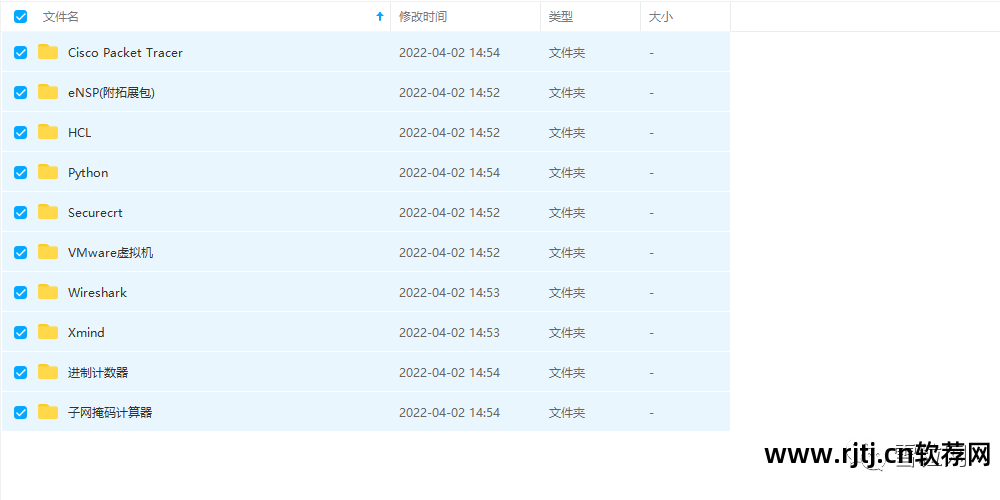Open the Python folder name
The image size is (1000, 500).
88,173
